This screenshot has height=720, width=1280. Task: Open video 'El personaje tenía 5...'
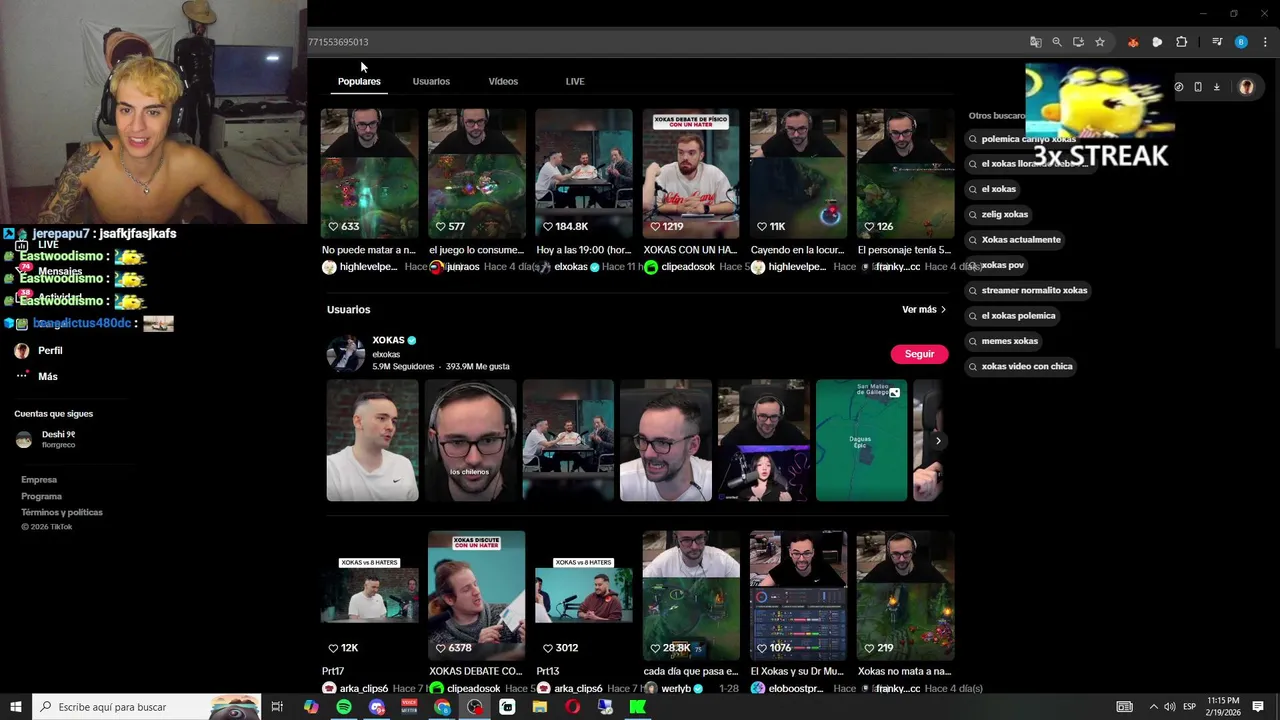(906, 173)
